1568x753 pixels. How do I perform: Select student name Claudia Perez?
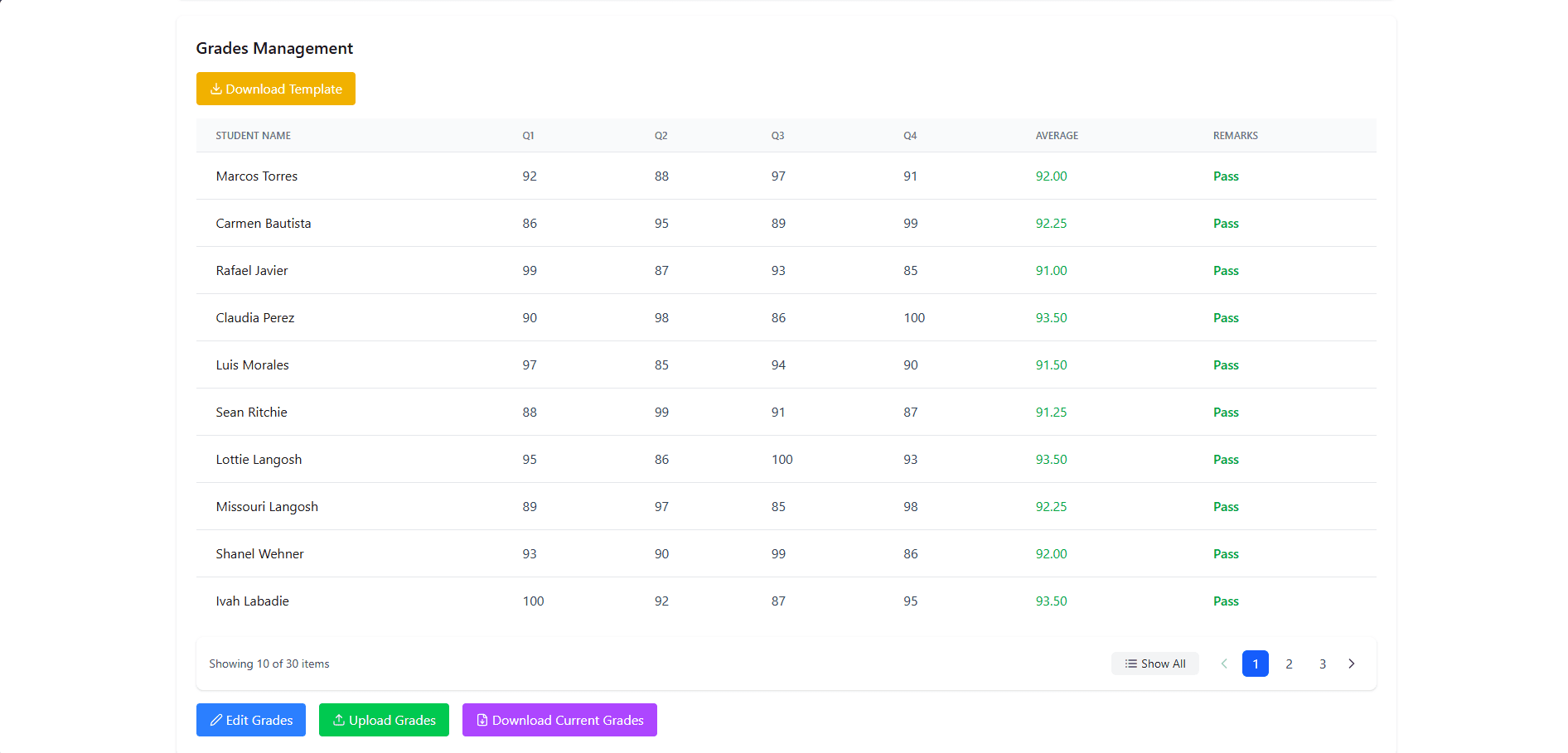[x=255, y=318]
